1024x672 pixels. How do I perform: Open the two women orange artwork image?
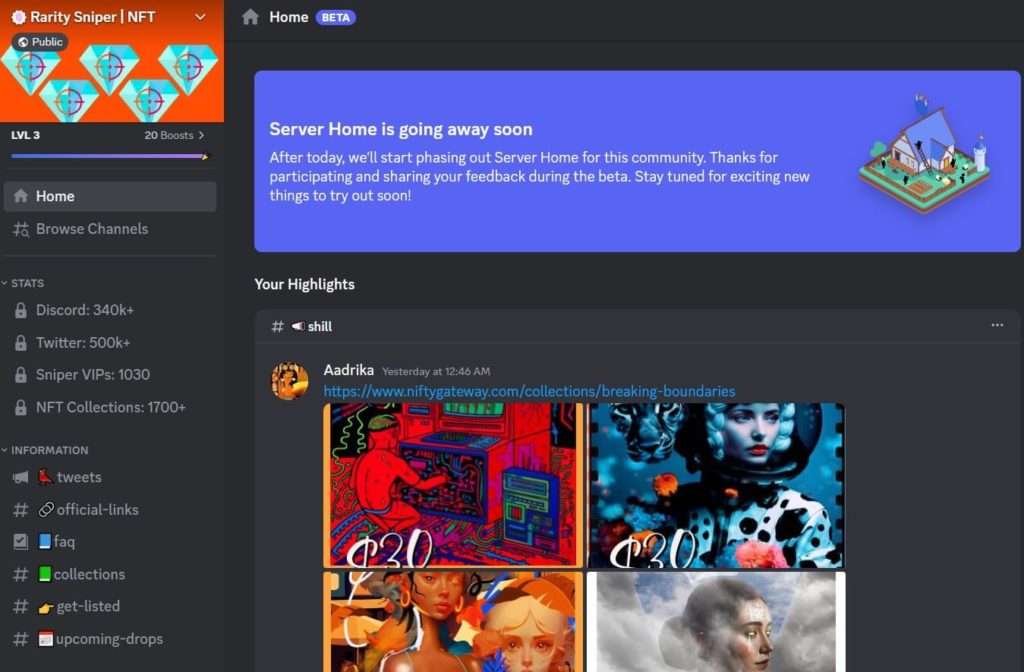pos(453,622)
